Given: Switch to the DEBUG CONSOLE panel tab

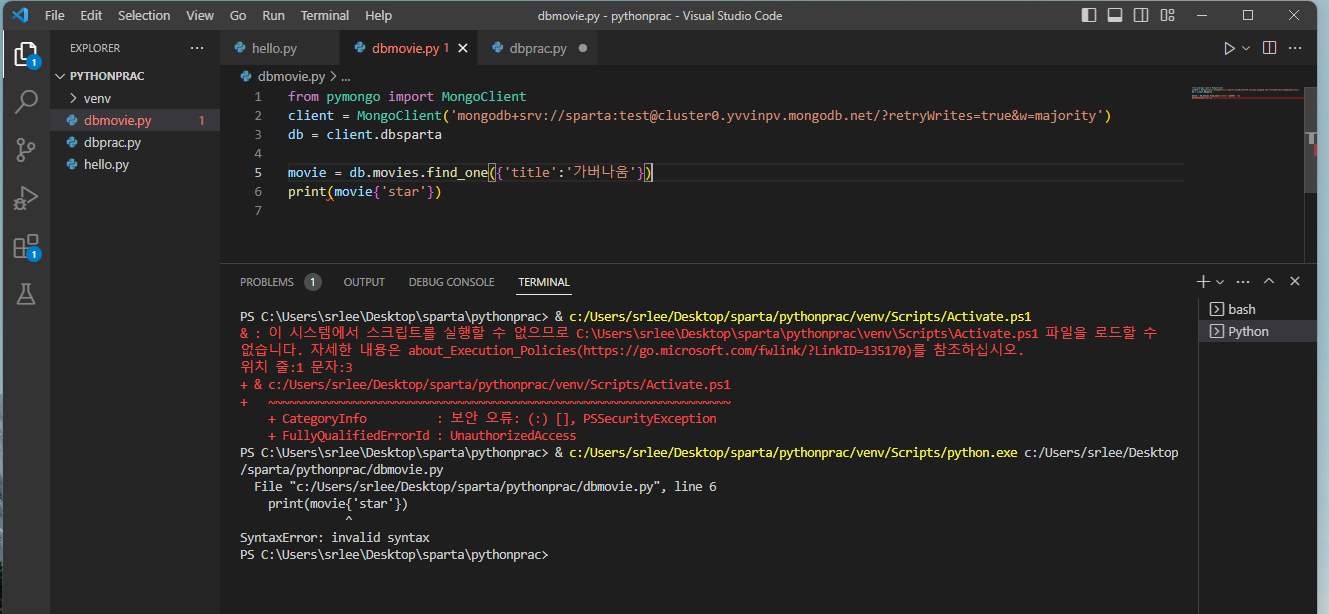Looking at the screenshot, I should point(451,282).
